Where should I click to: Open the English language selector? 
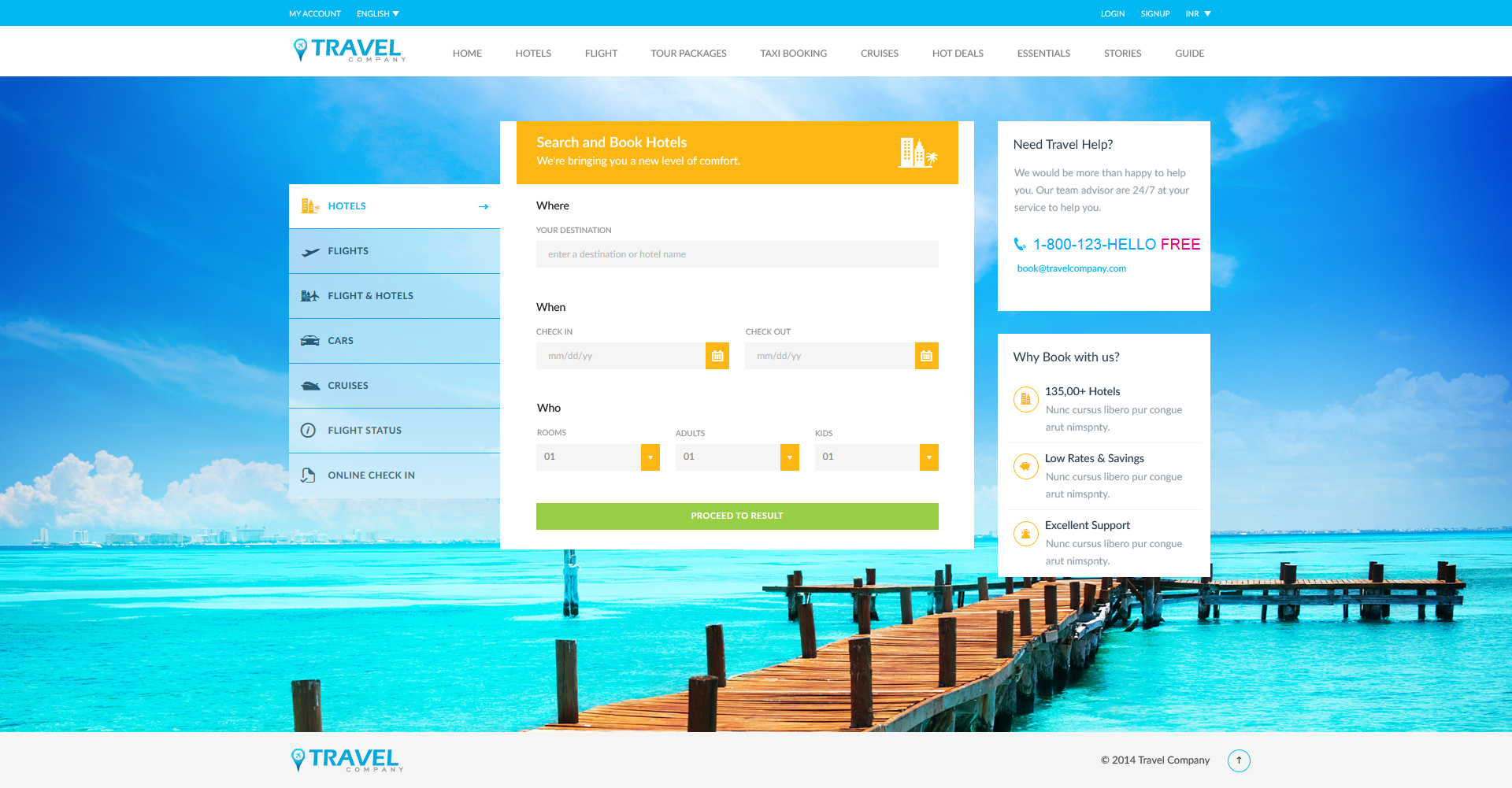378,14
